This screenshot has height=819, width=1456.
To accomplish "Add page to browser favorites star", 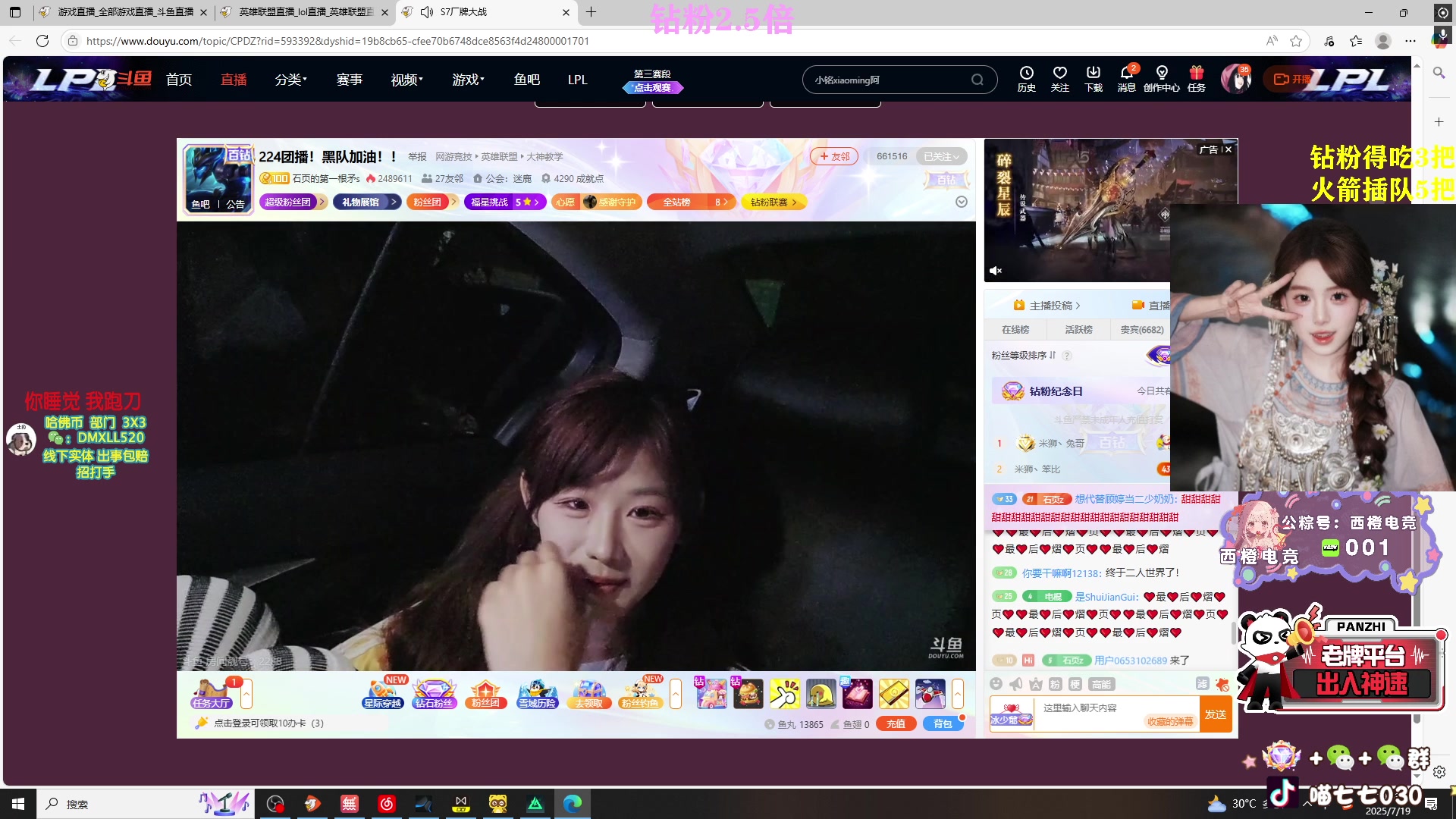I will (1296, 41).
